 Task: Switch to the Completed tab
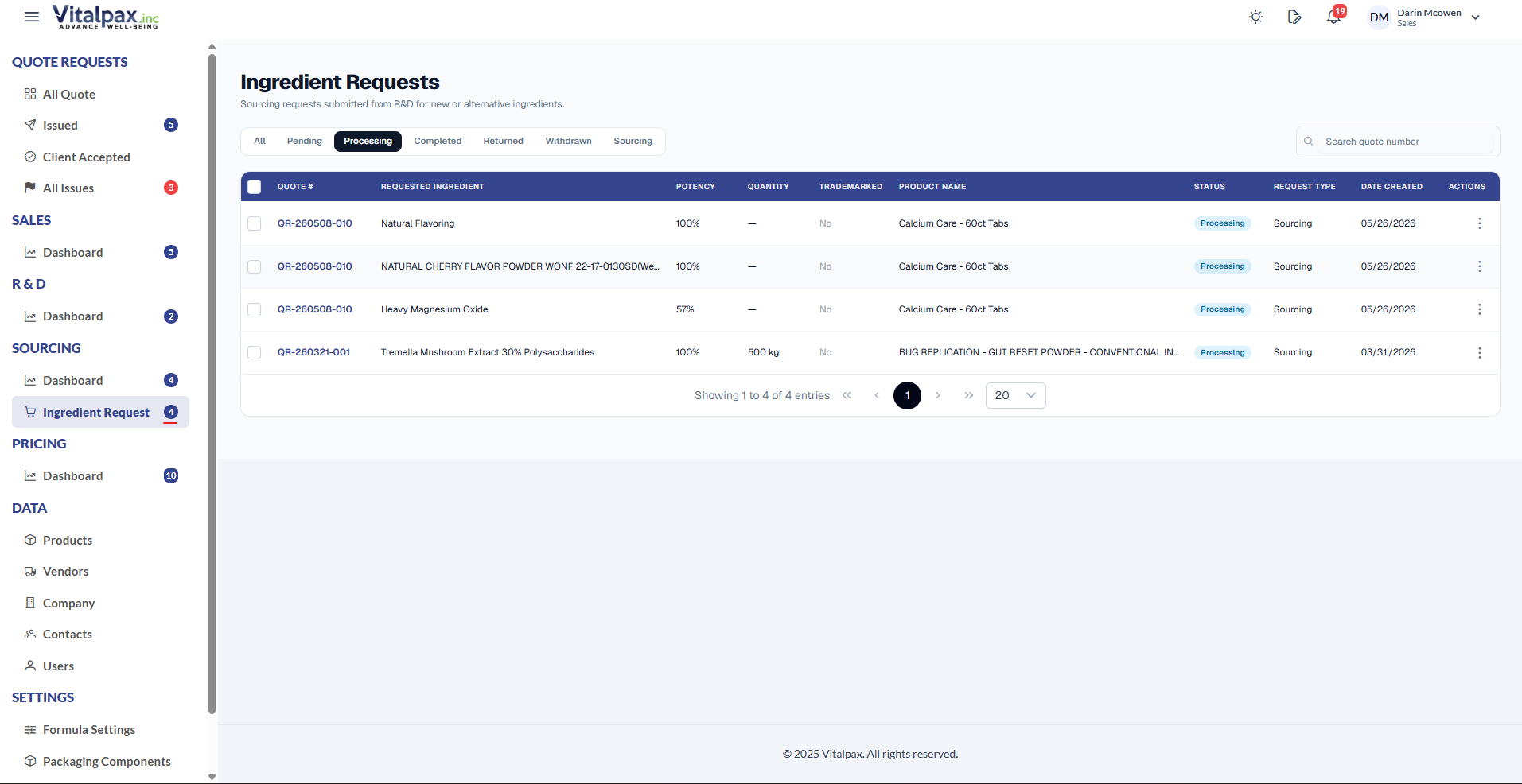pyautogui.click(x=438, y=141)
